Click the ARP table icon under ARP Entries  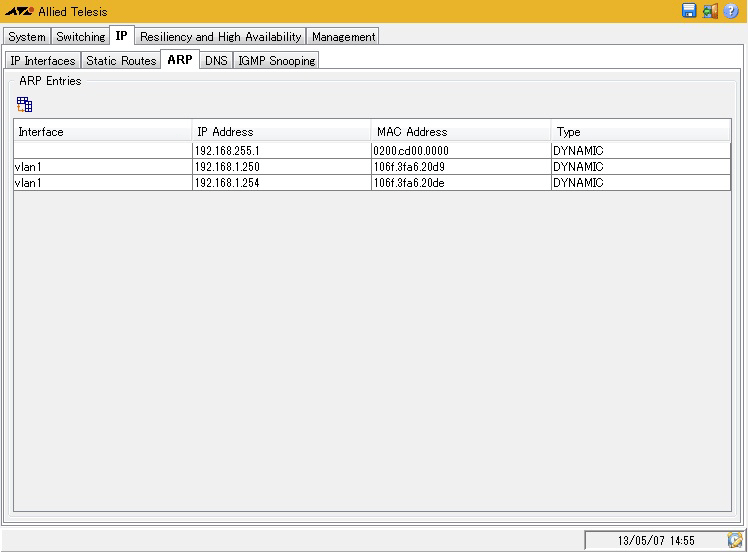pyautogui.click(x=25, y=104)
